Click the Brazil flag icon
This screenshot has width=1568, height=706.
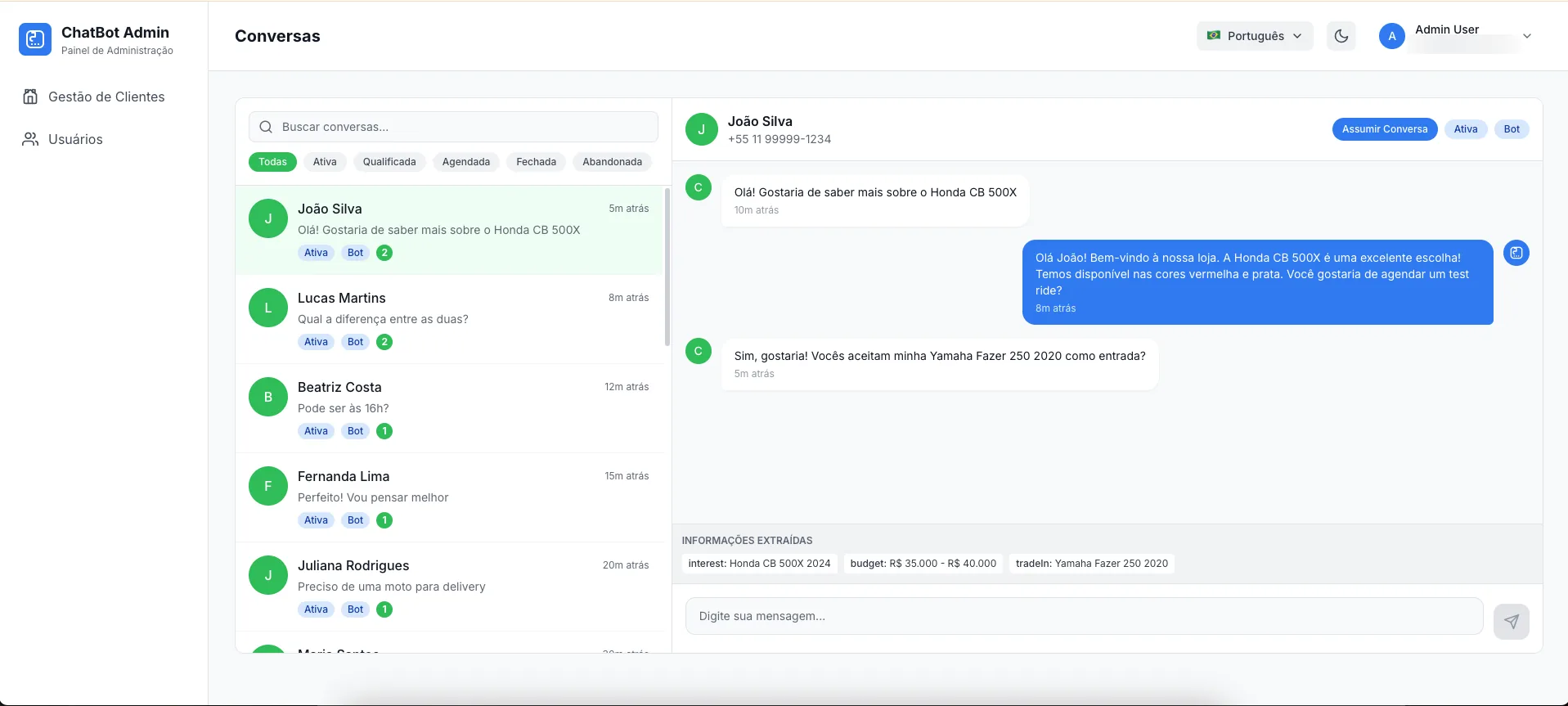pyautogui.click(x=1214, y=35)
